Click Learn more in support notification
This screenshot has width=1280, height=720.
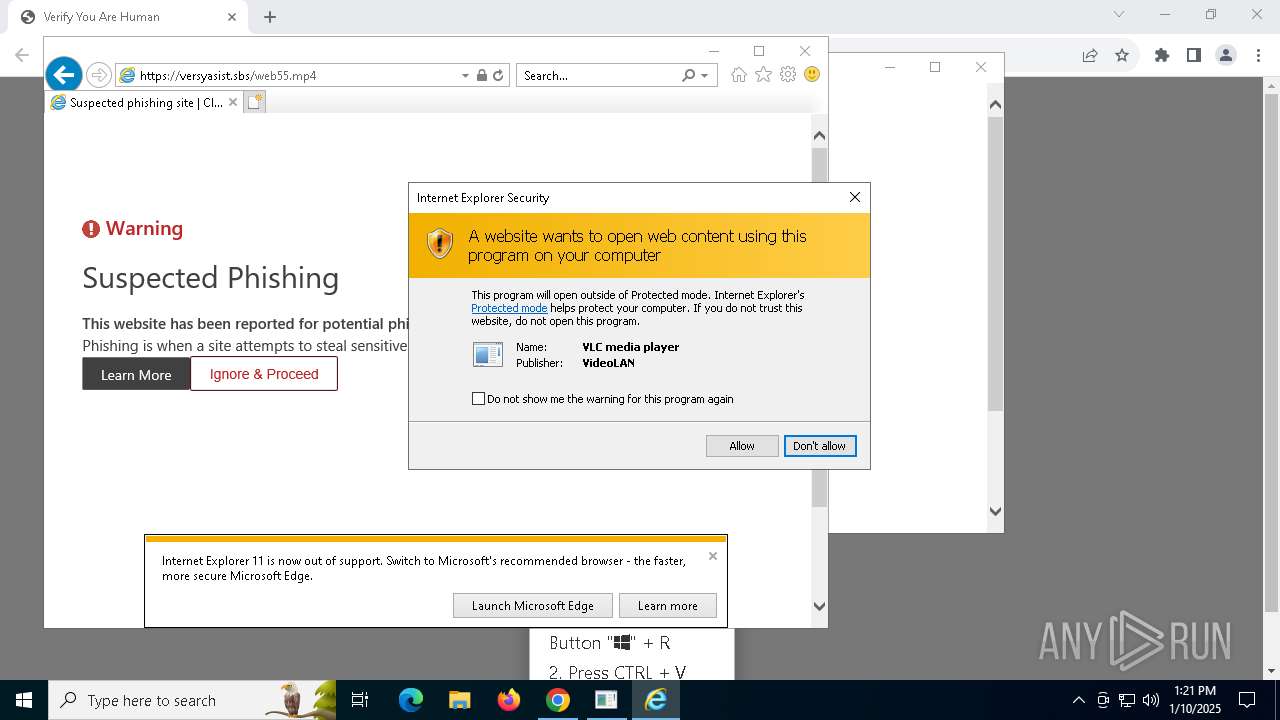668,606
